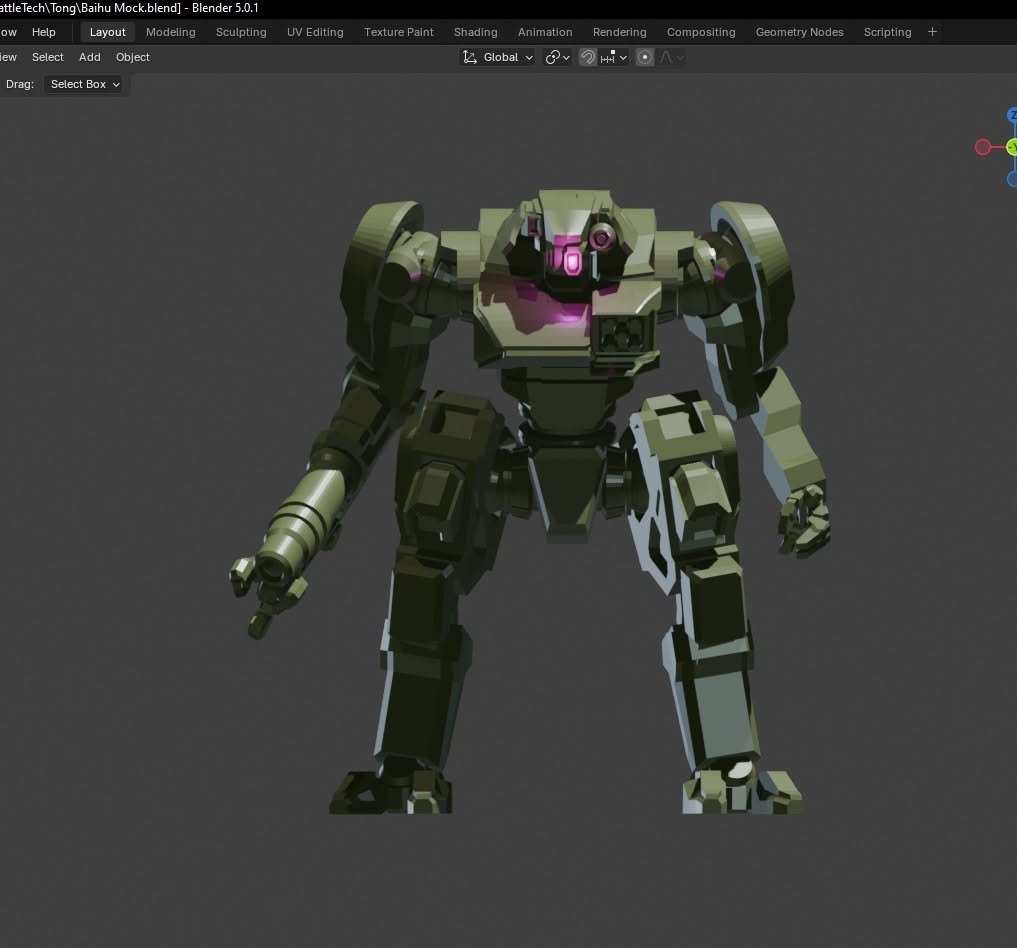This screenshot has height=948, width=1017.
Task: Add a new workspace with plus icon
Action: click(x=932, y=32)
